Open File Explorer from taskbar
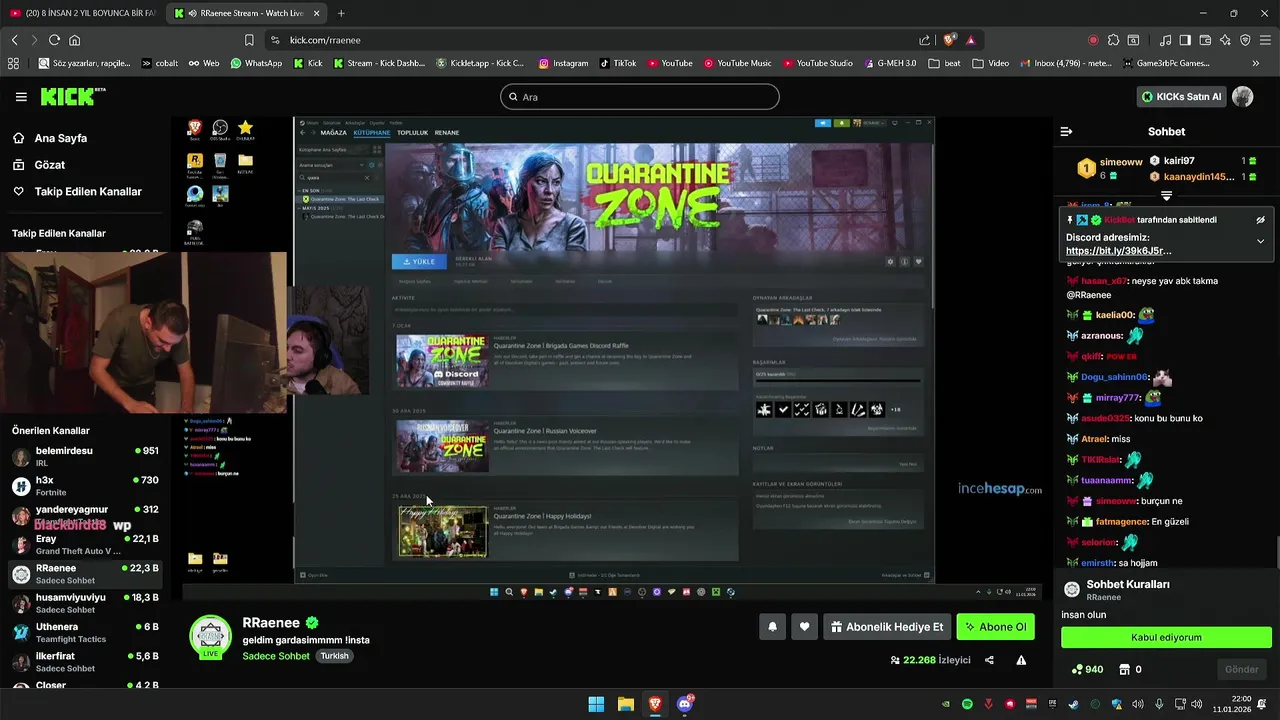This screenshot has height=720, width=1280. [625, 704]
